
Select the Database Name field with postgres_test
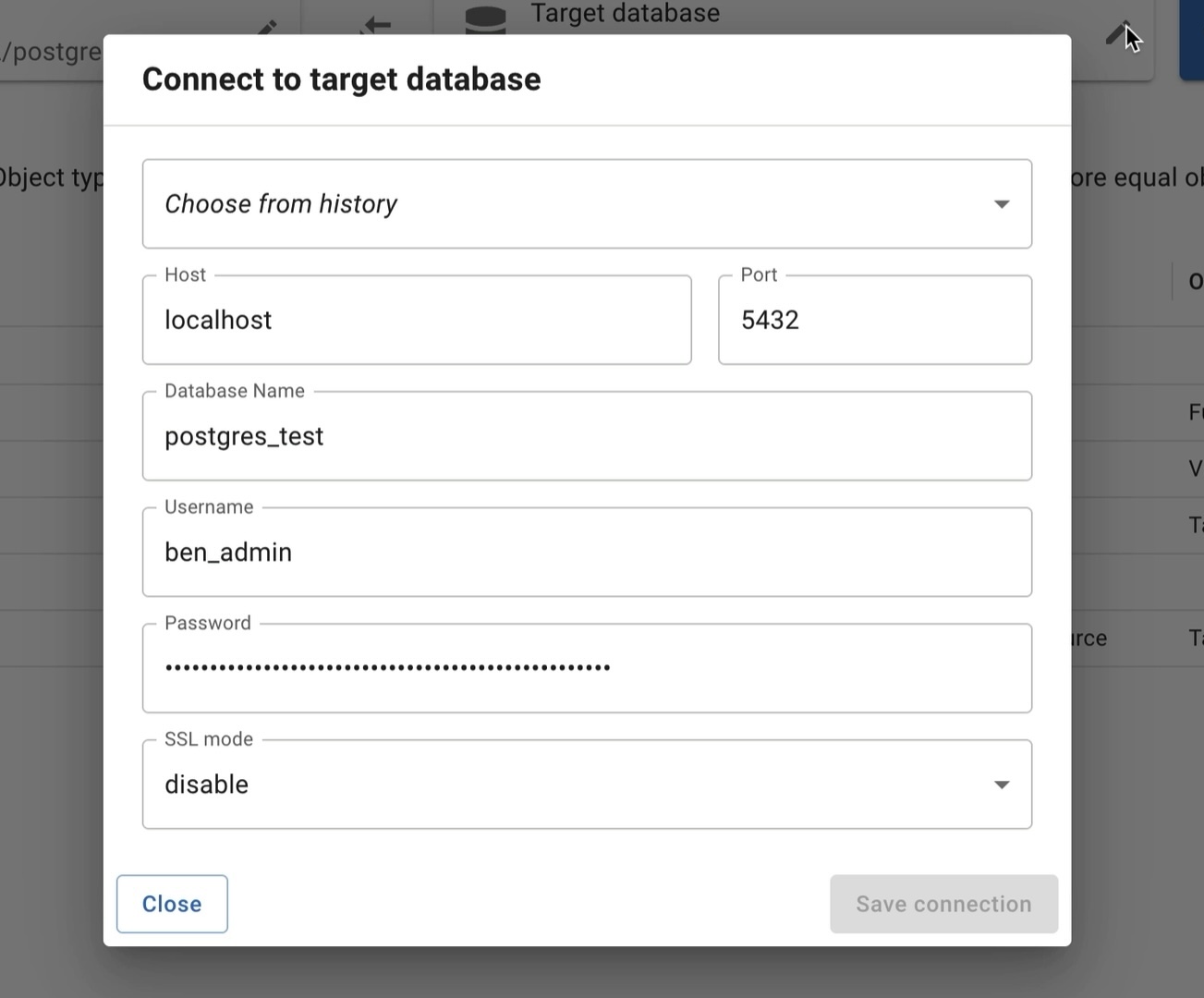(x=586, y=436)
